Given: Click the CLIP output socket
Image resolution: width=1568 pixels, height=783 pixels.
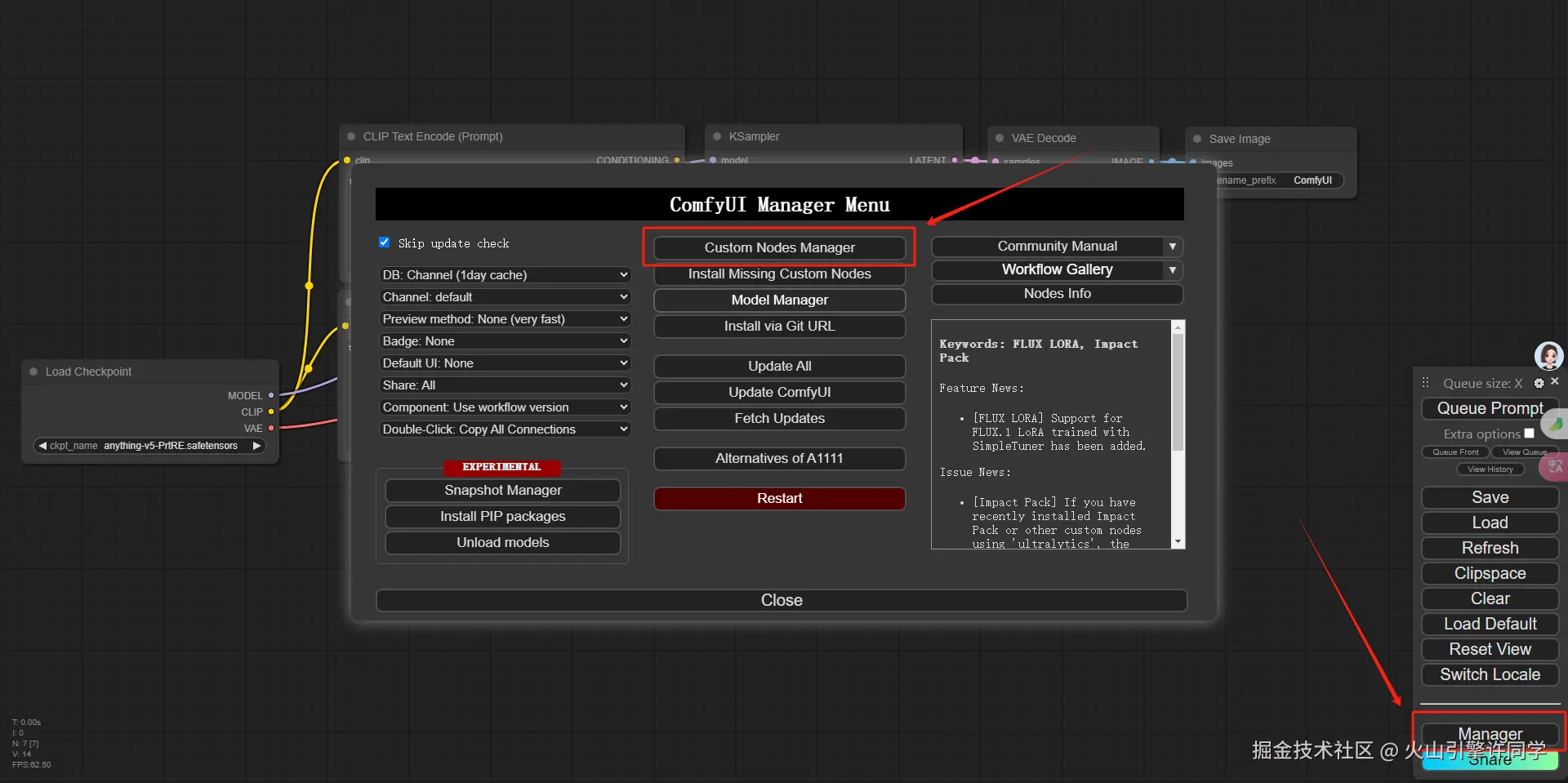Looking at the screenshot, I should pos(271,412).
